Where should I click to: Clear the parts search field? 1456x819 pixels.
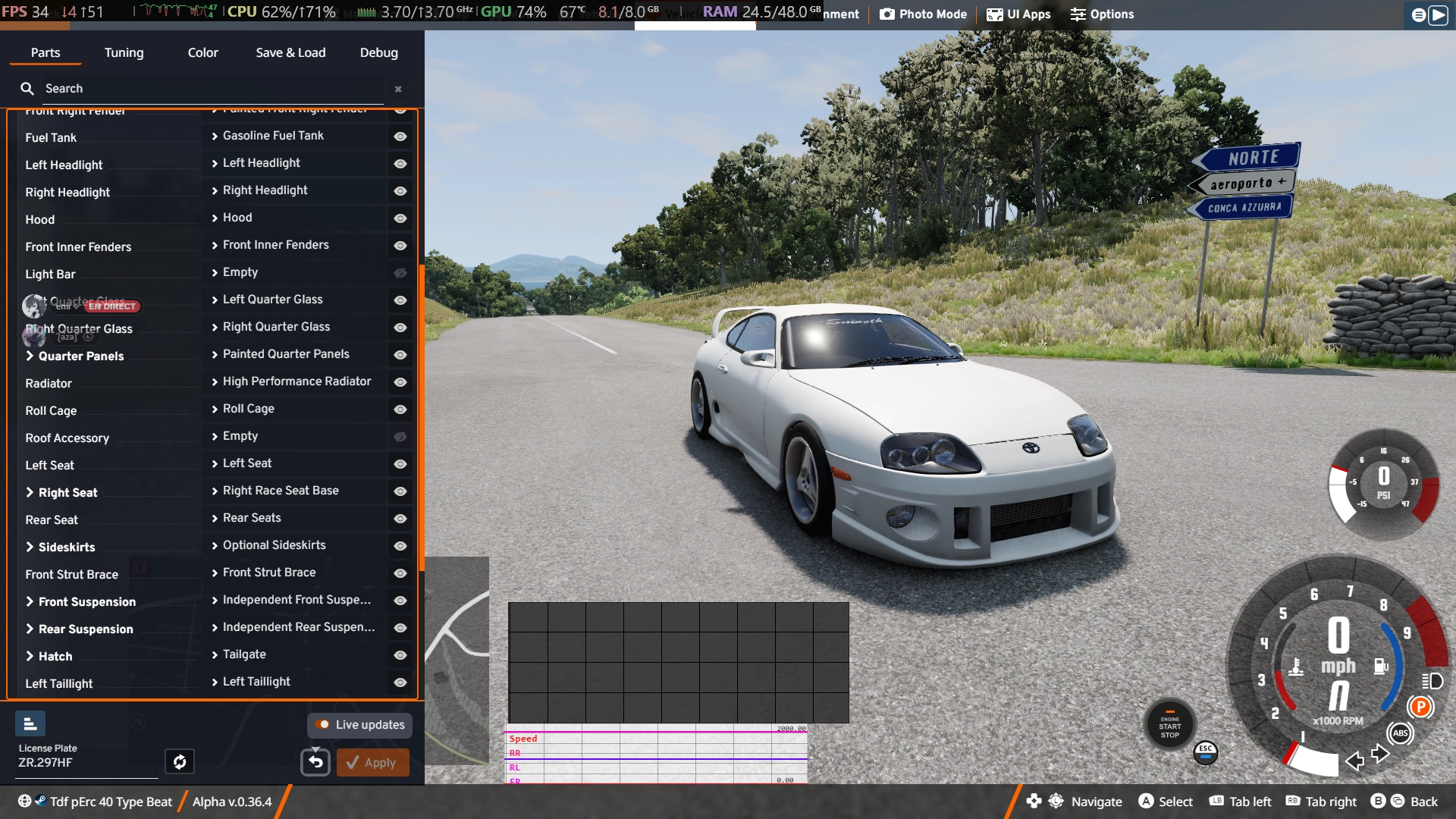tap(398, 89)
